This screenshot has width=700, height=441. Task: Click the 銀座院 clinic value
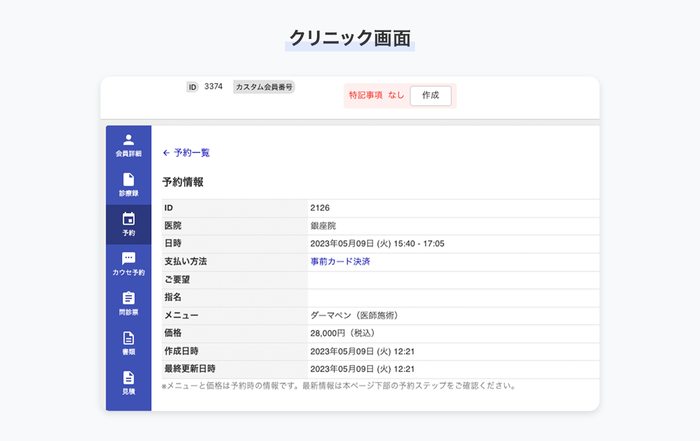(x=323, y=225)
